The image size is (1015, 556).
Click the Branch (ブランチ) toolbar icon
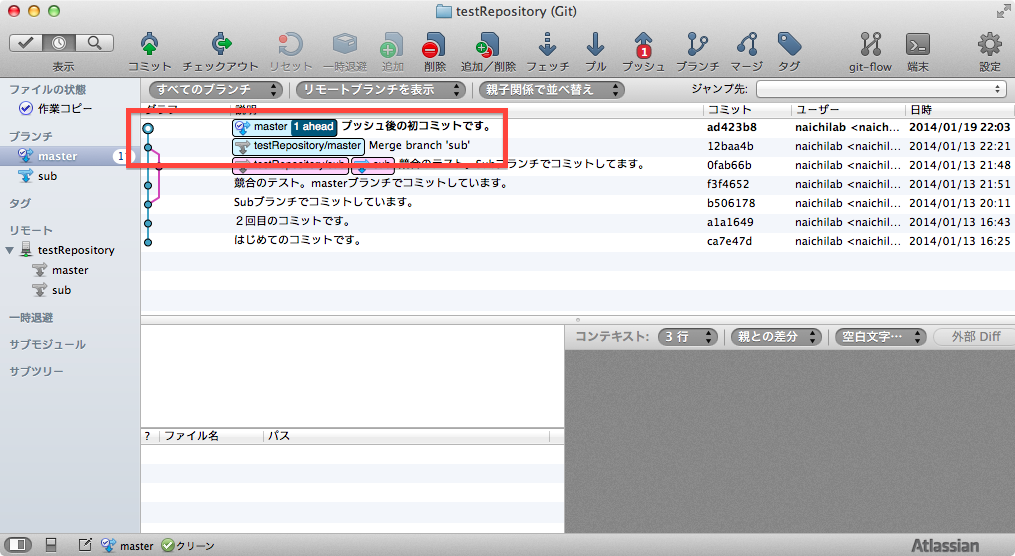[x=697, y=45]
